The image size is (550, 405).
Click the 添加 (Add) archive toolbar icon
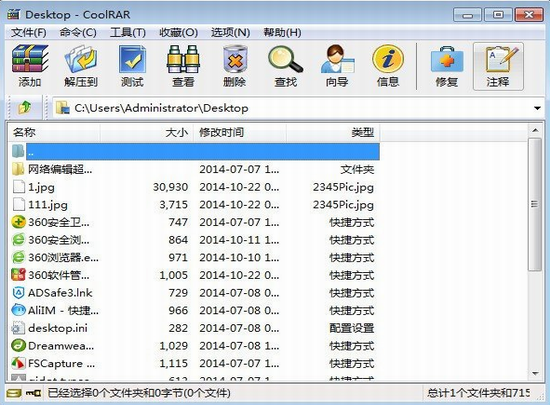30,66
